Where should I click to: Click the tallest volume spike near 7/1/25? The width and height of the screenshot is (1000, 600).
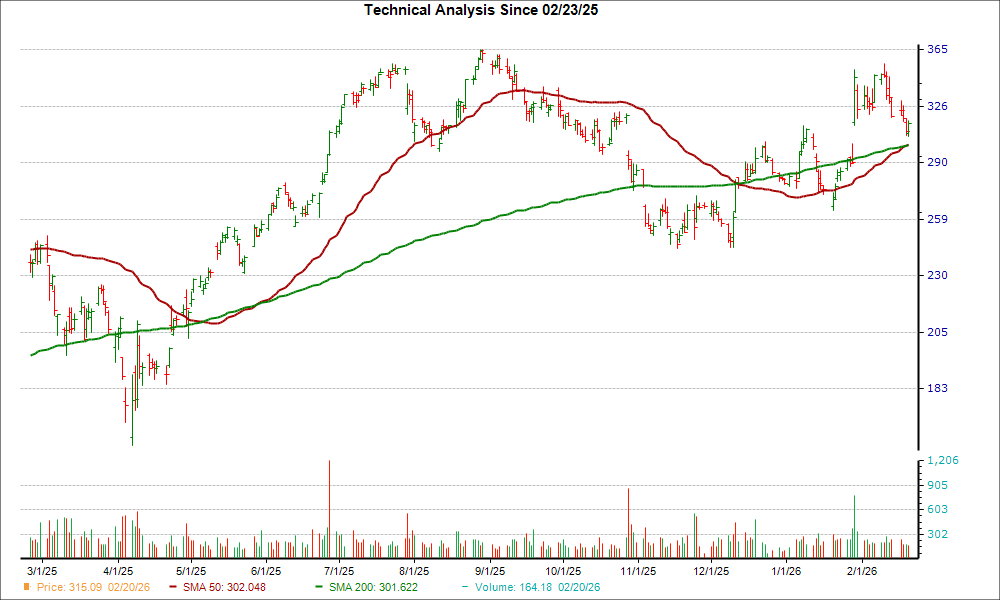click(x=330, y=505)
